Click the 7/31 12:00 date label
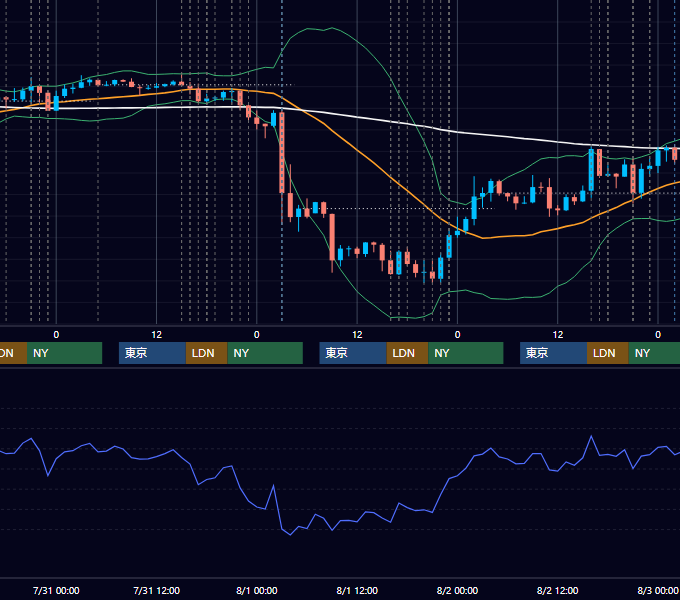 (156, 590)
